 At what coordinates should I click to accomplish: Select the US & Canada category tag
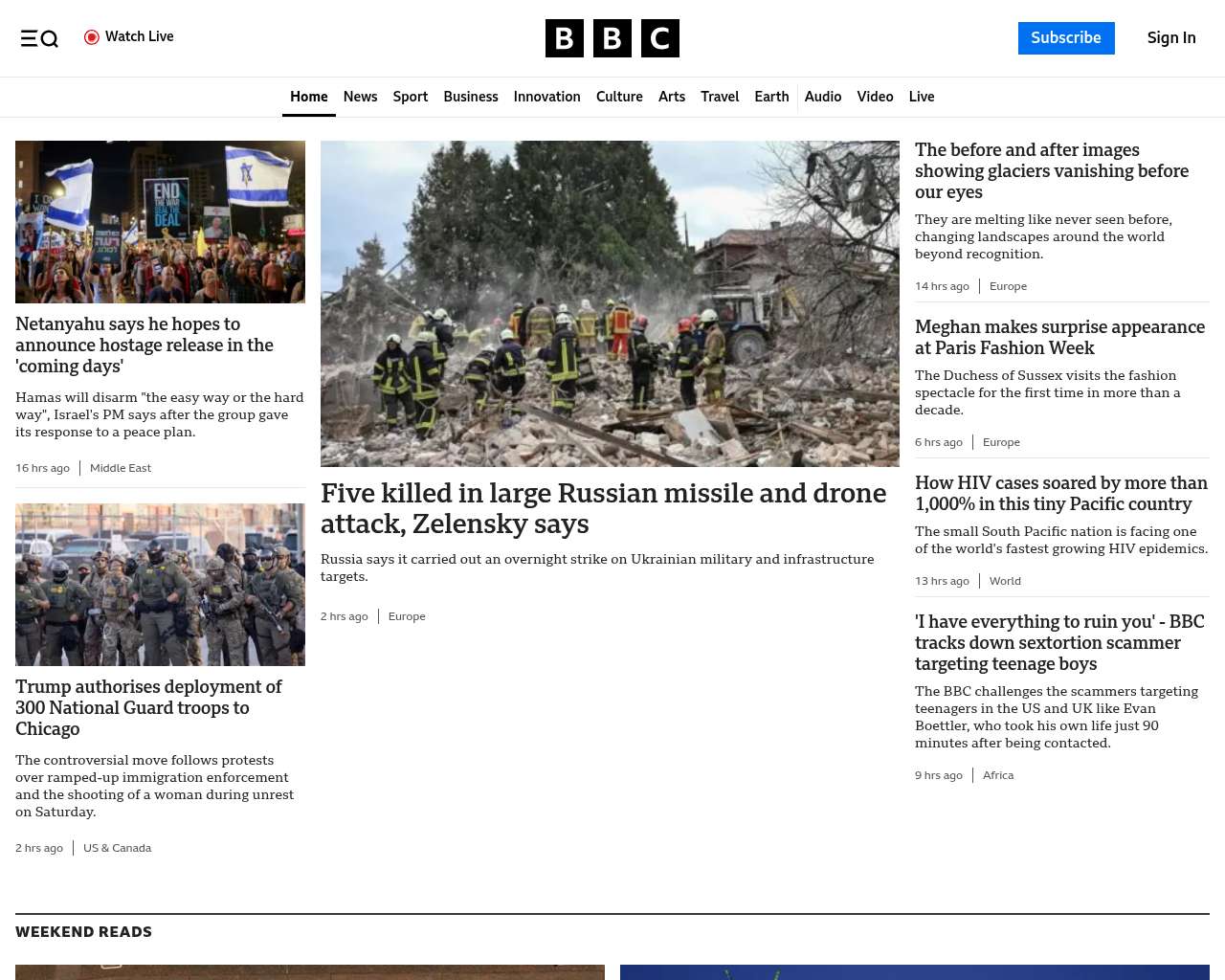[117, 848]
